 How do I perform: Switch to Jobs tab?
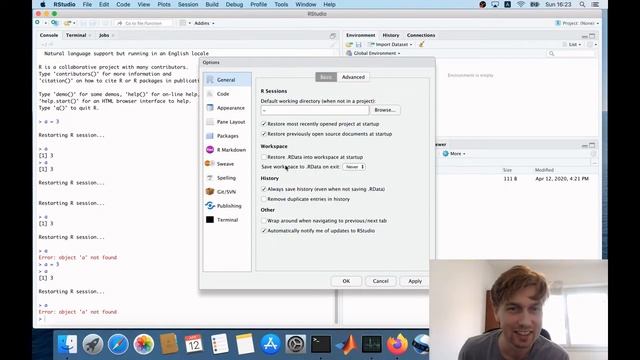(104, 35)
